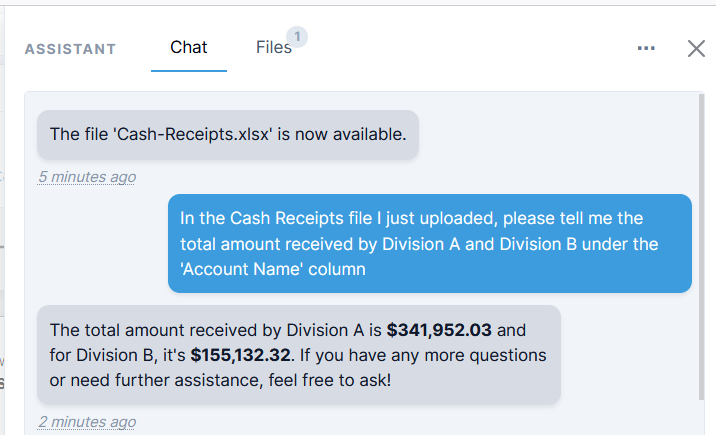This screenshot has height=435, width=716.
Task: Click the Files count badge showing 1
Action: click(297, 37)
